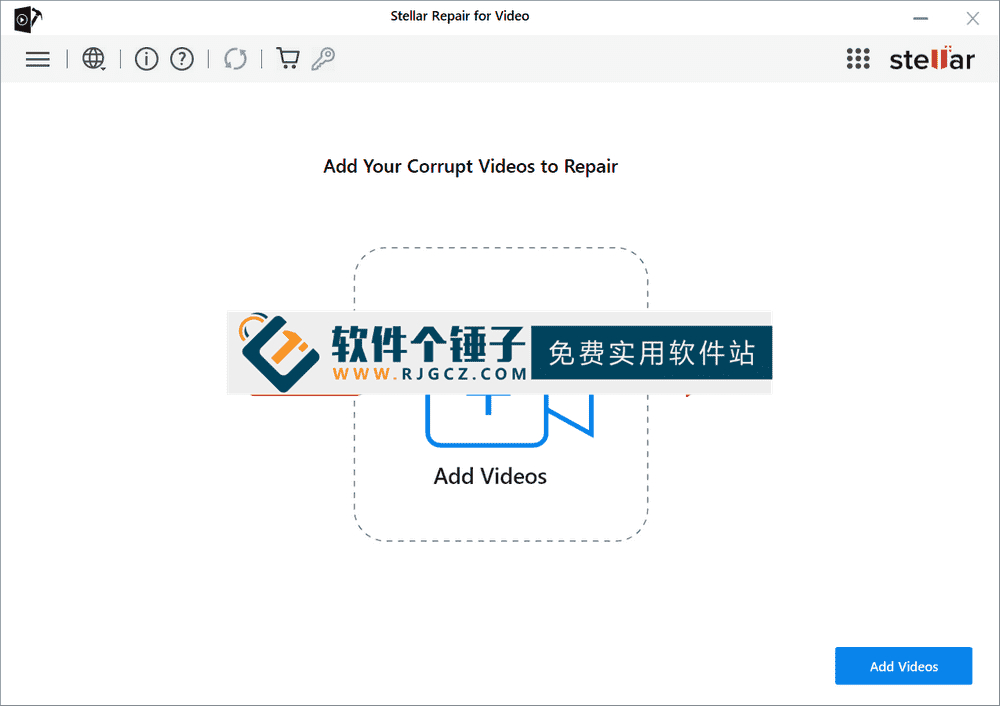Select the language globe icon

[91, 59]
